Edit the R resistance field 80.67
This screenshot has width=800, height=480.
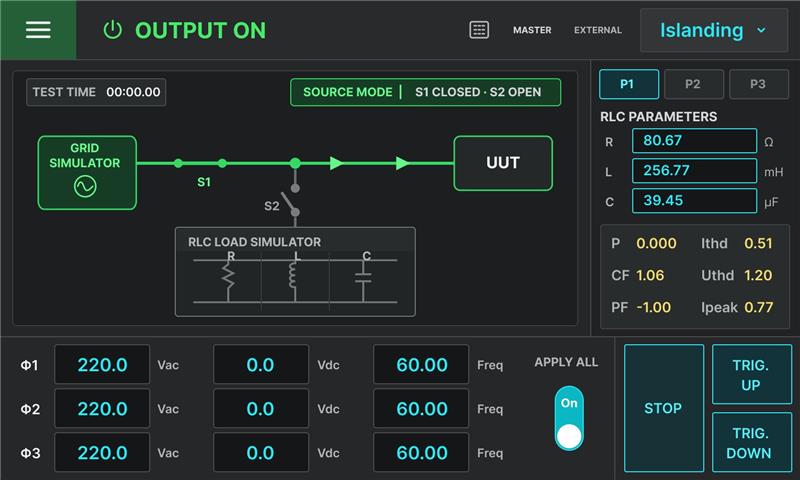(694, 141)
